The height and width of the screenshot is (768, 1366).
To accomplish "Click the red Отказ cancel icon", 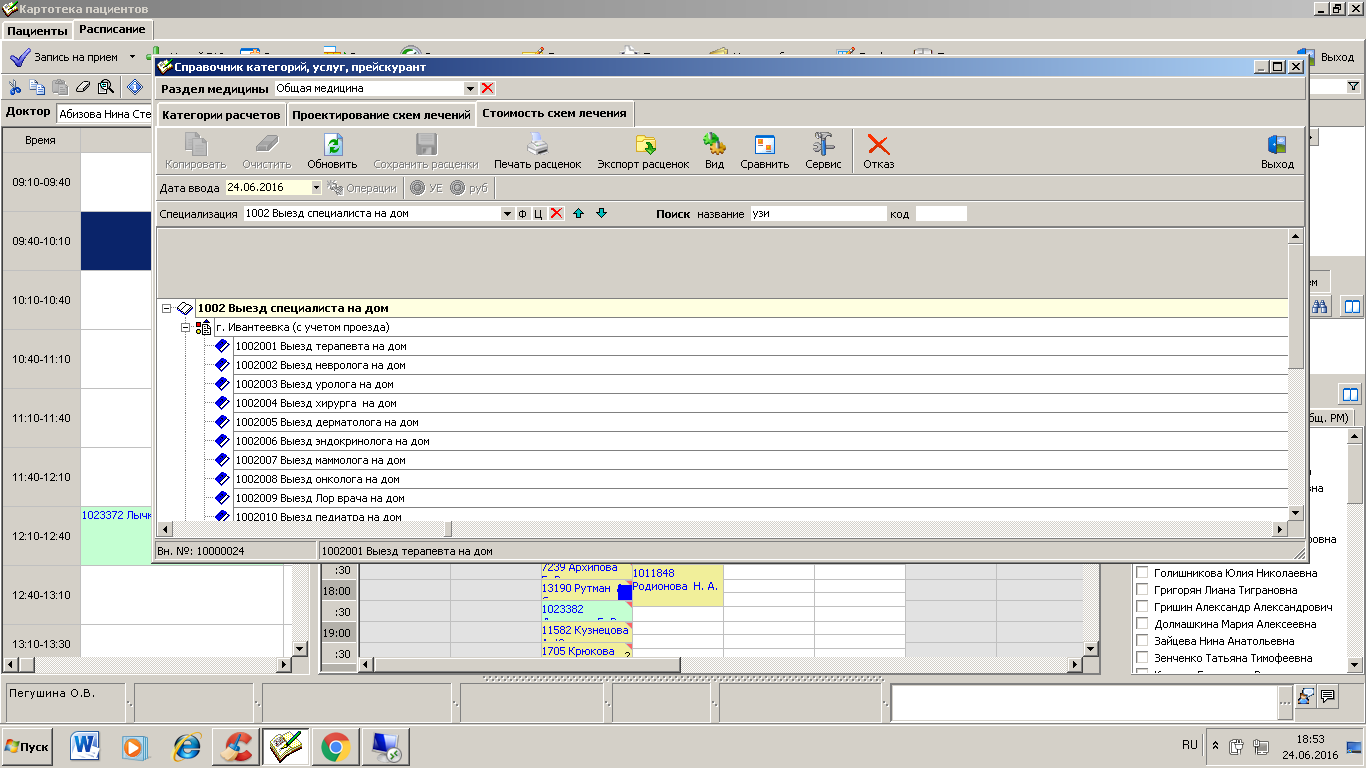I will (878, 144).
